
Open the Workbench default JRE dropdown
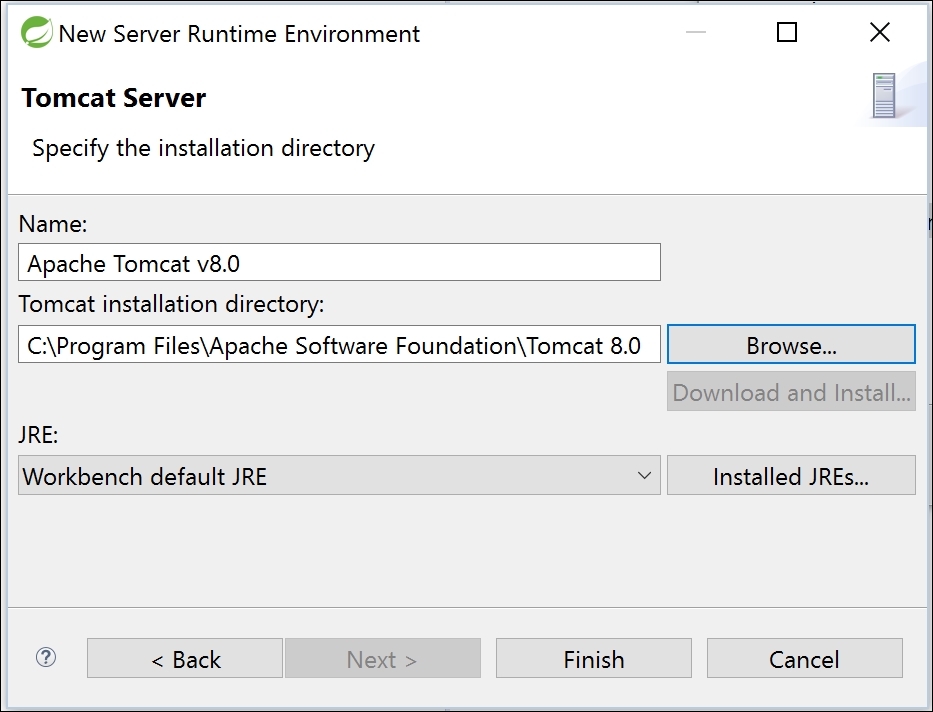coord(339,475)
